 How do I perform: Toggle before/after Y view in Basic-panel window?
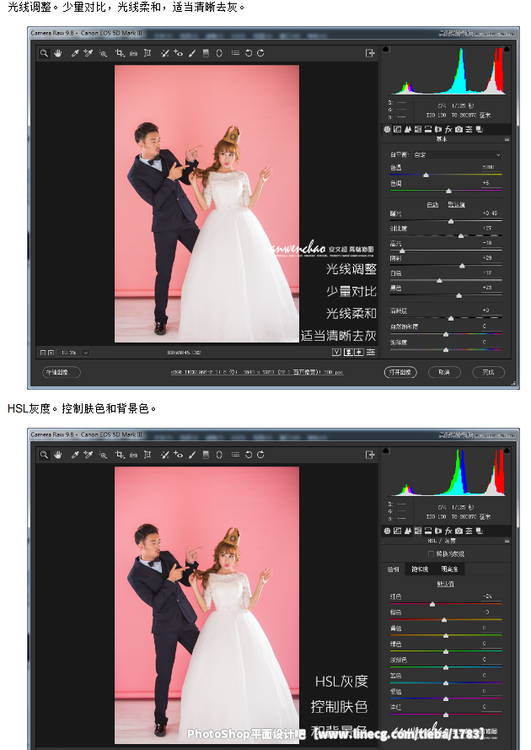point(337,352)
